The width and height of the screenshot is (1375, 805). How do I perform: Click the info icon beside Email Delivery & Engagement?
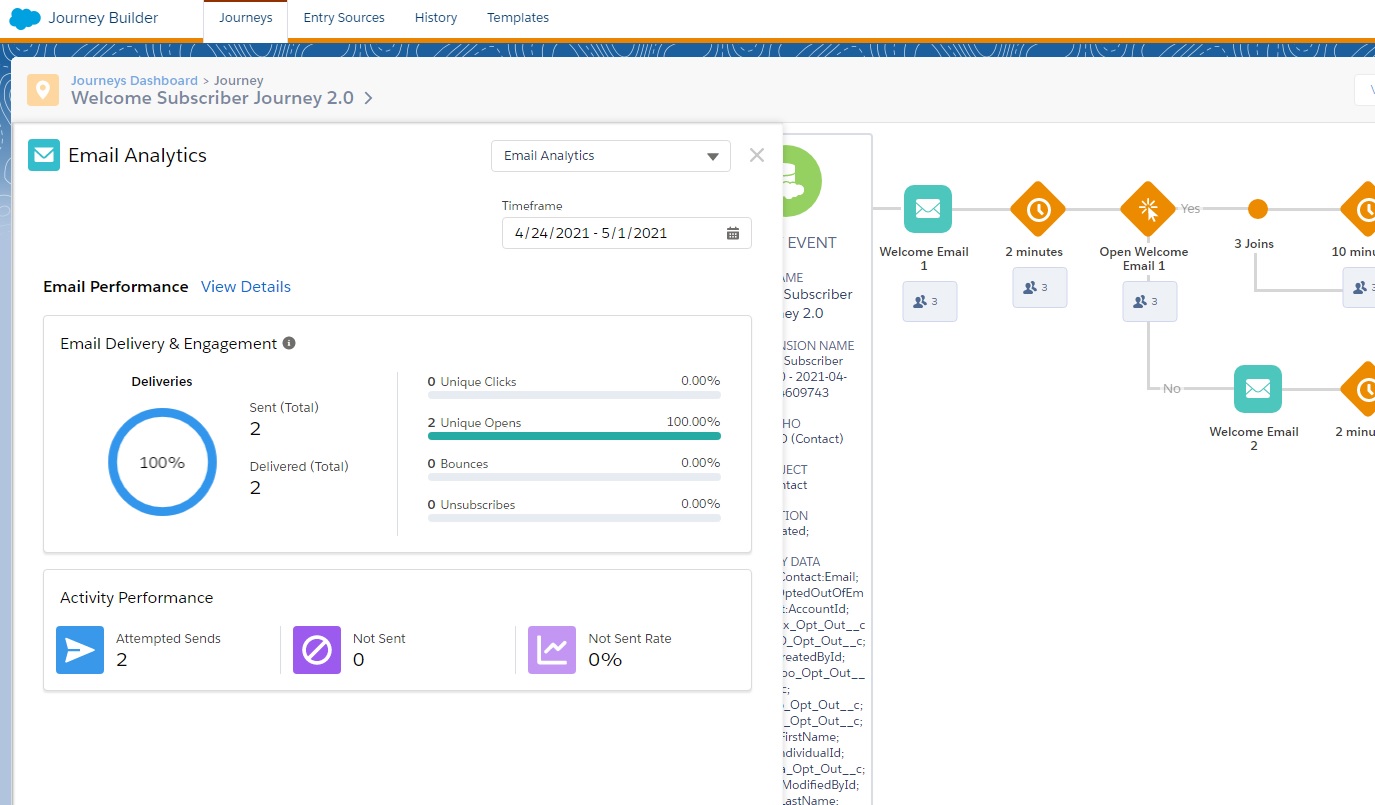click(289, 343)
